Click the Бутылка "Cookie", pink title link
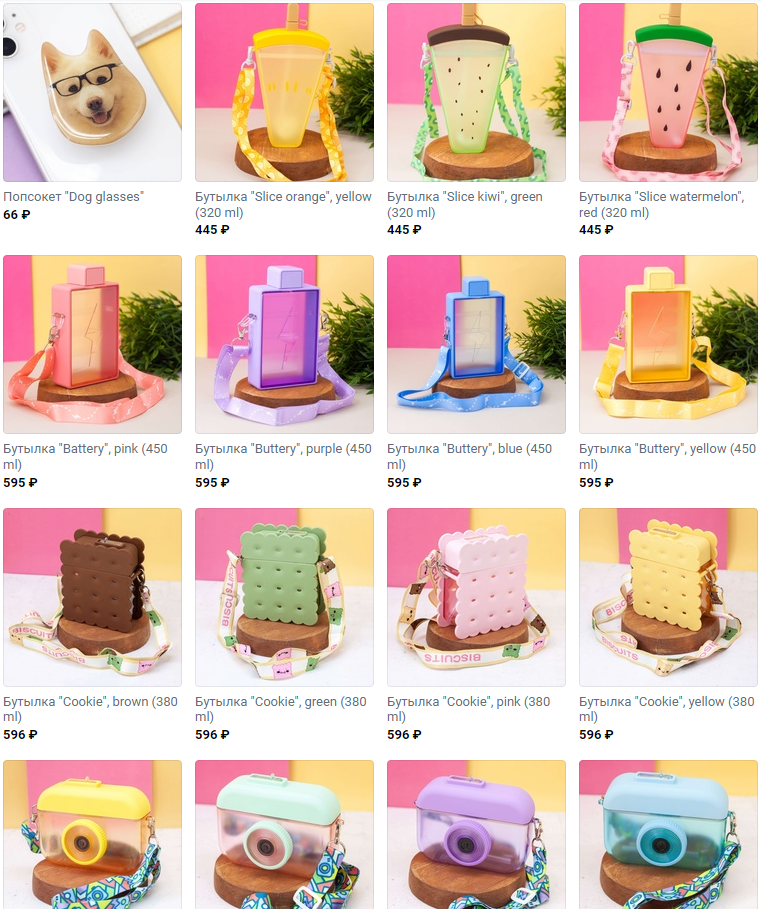 coord(469,709)
